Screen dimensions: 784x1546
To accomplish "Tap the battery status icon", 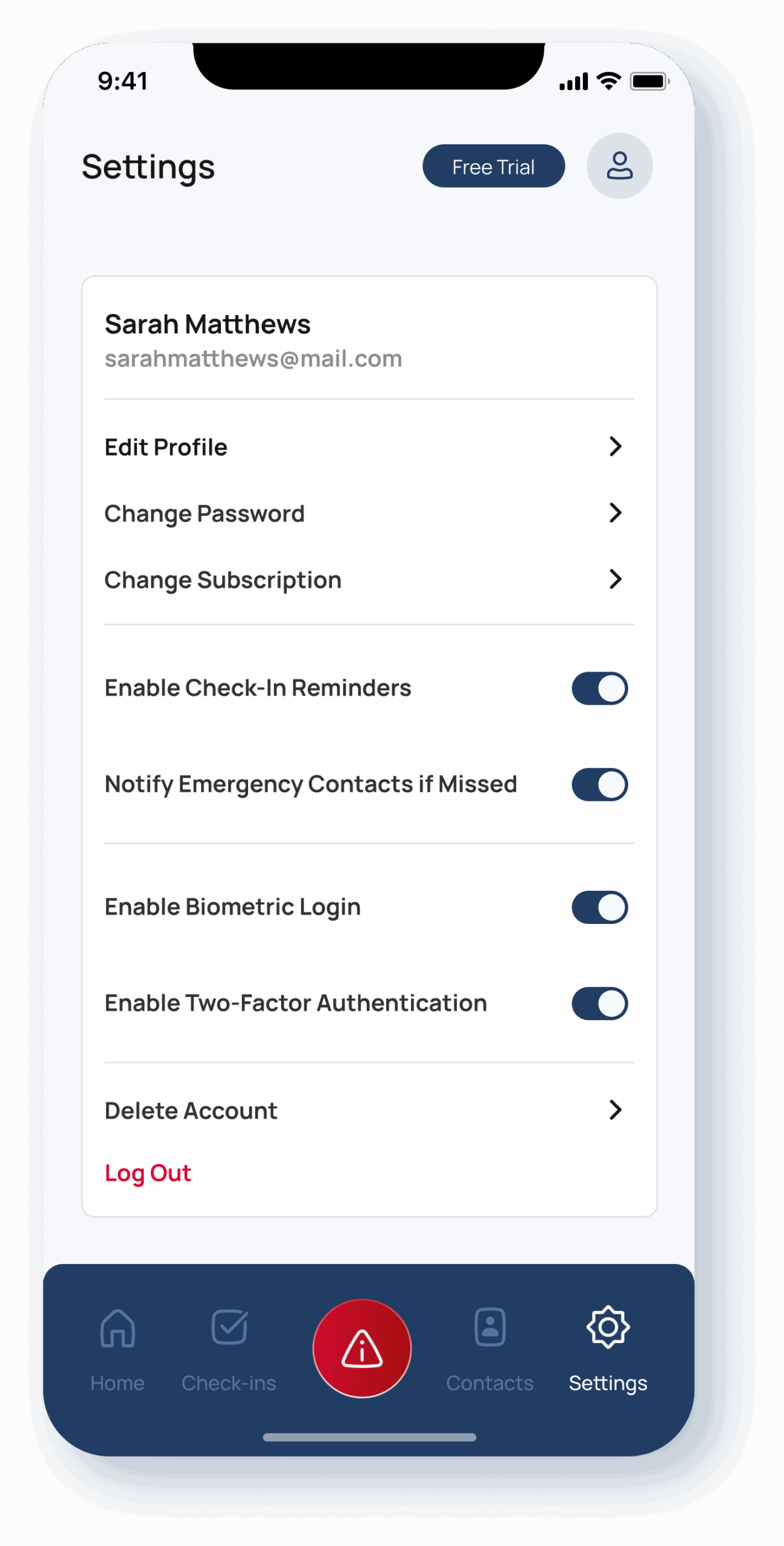I will click(x=649, y=81).
